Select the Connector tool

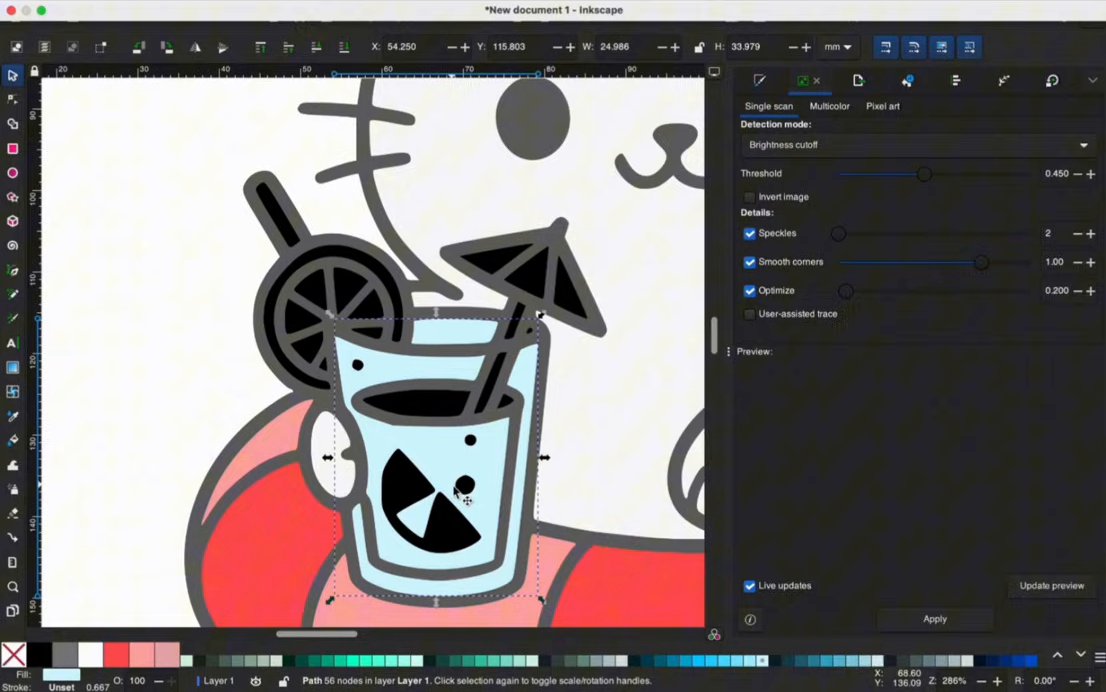[x=12, y=538]
